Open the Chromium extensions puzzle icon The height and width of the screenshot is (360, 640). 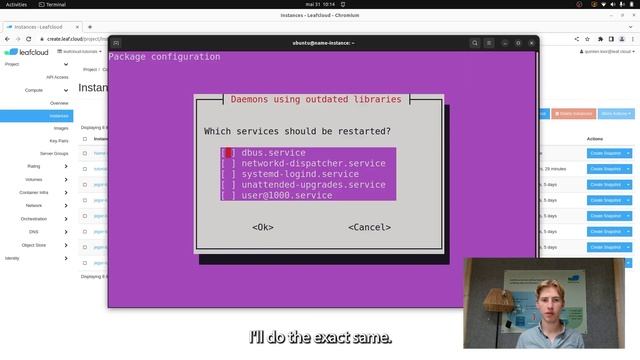[x=600, y=39]
